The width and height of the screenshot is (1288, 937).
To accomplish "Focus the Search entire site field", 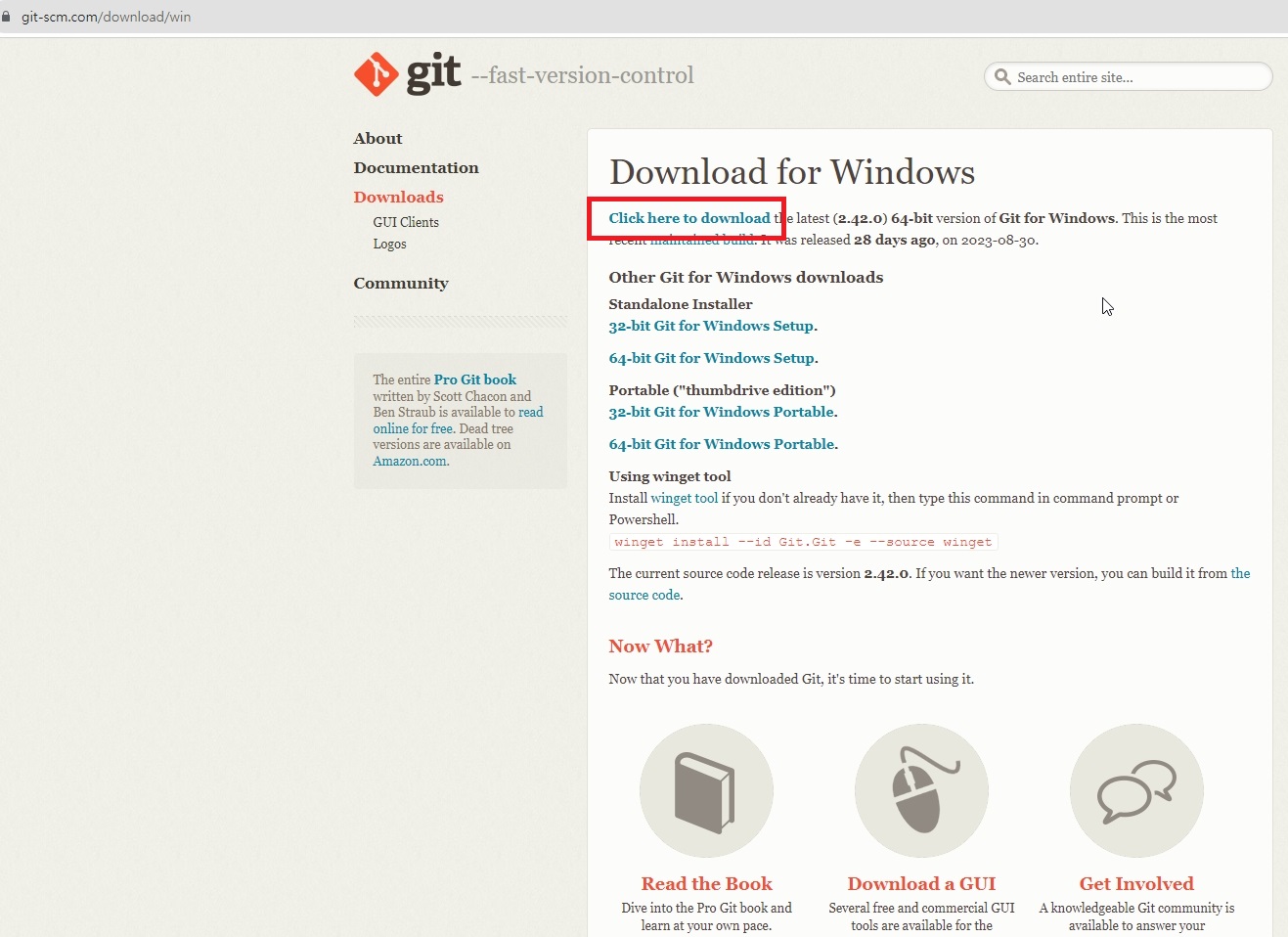I will pyautogui.click(x=1129, y=76).
